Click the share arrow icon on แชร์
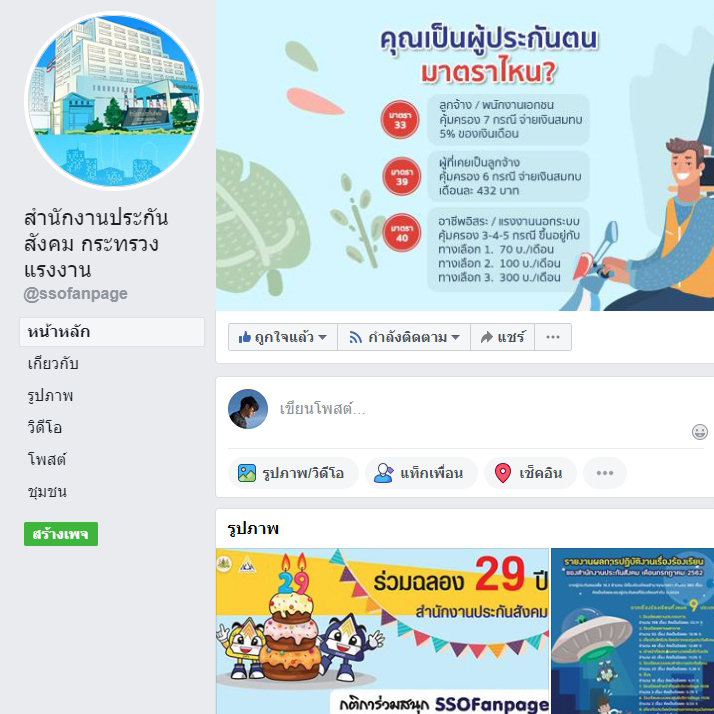Viewport: 714px width, 714px height. pyautogui.click(x=487, y=337)
